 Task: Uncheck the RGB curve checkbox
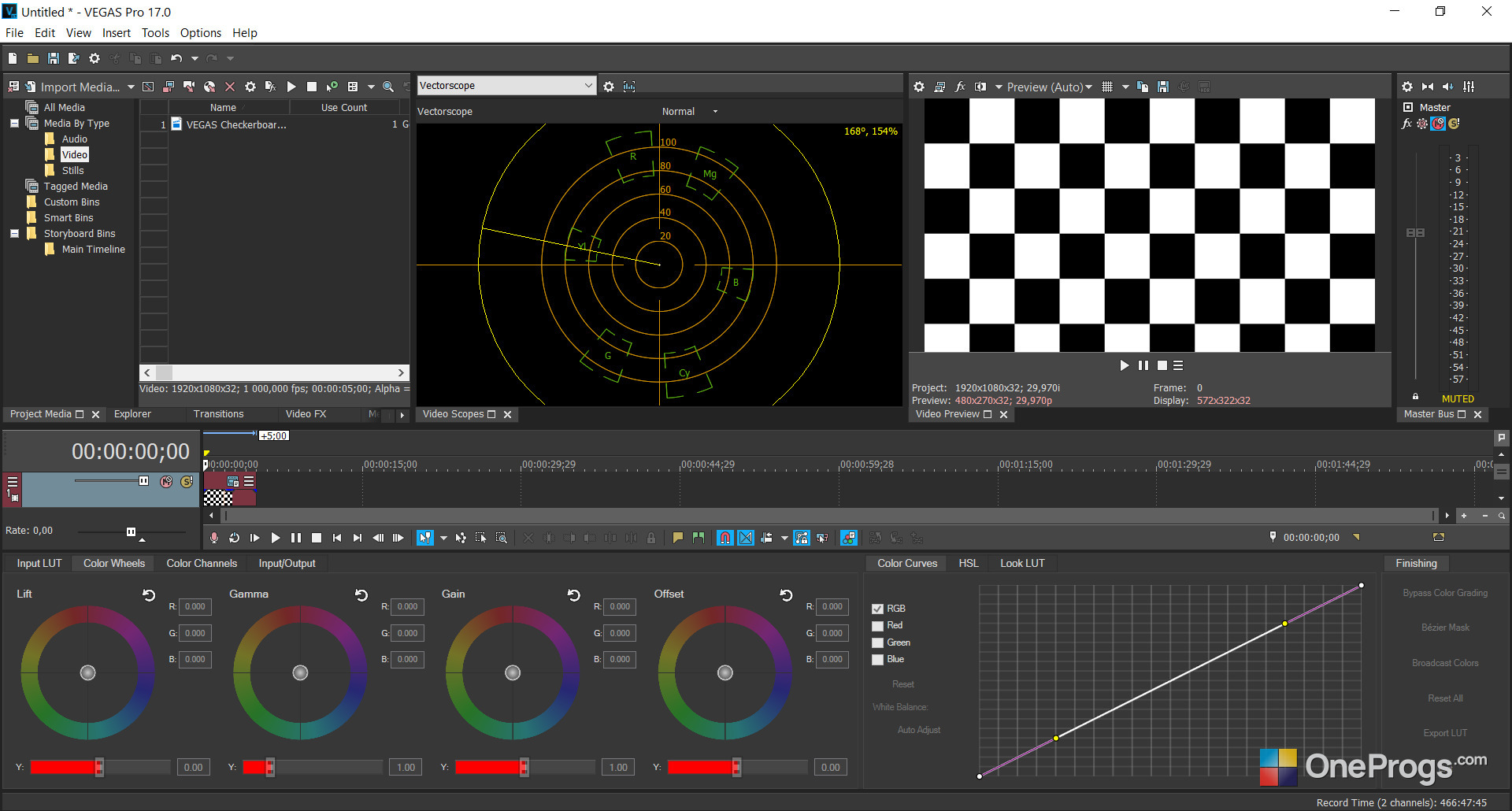pyautogui.click(x=877, y=609)
